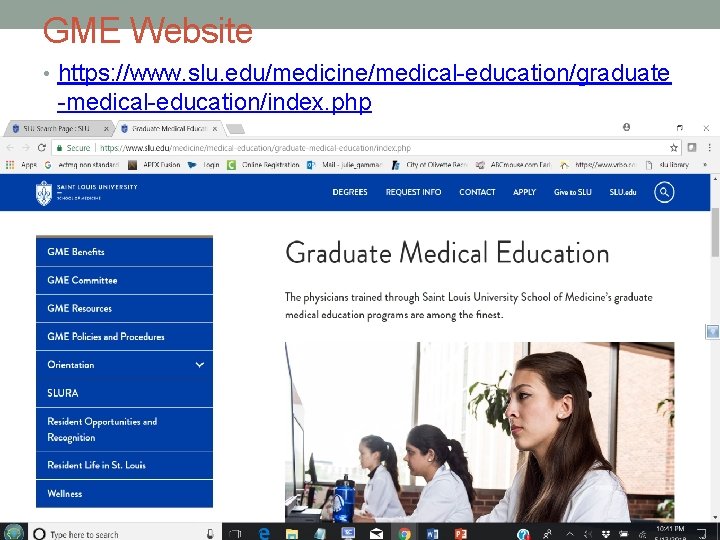
Task: Open the SLURA sidebar item
Action: (124, 393)
